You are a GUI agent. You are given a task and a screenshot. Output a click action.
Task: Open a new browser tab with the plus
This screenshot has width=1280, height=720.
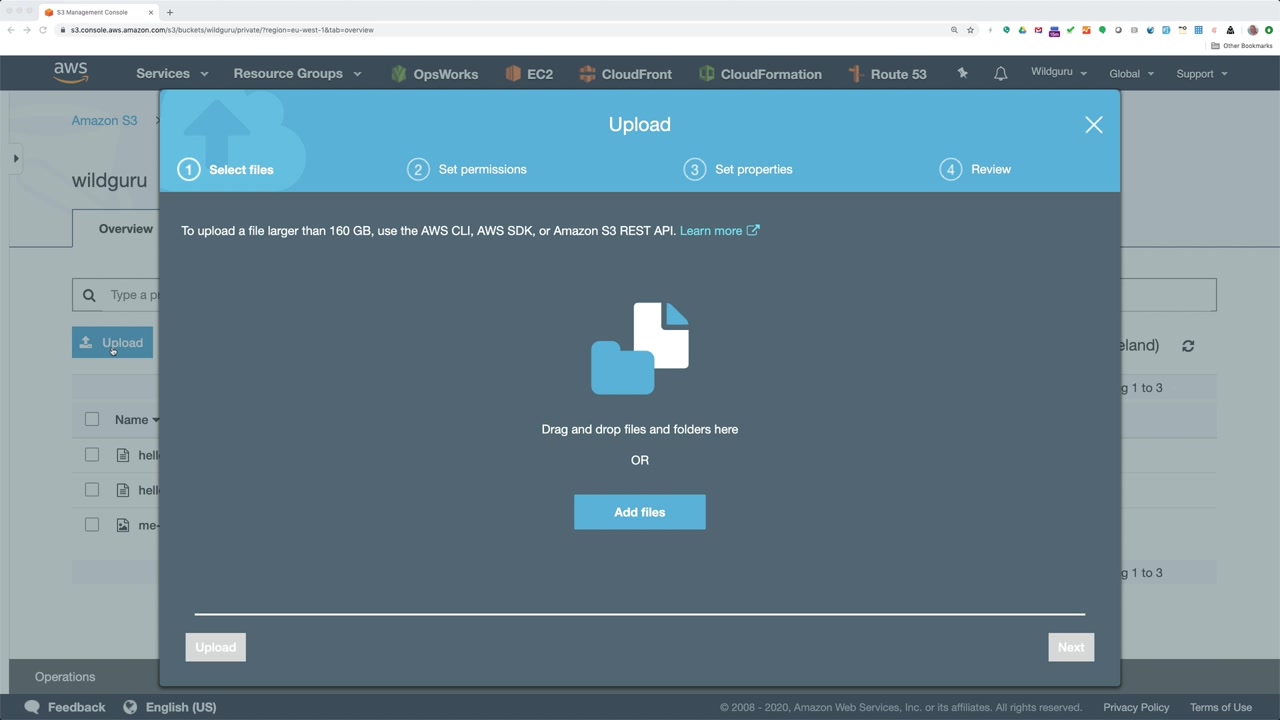pos(170,12)
